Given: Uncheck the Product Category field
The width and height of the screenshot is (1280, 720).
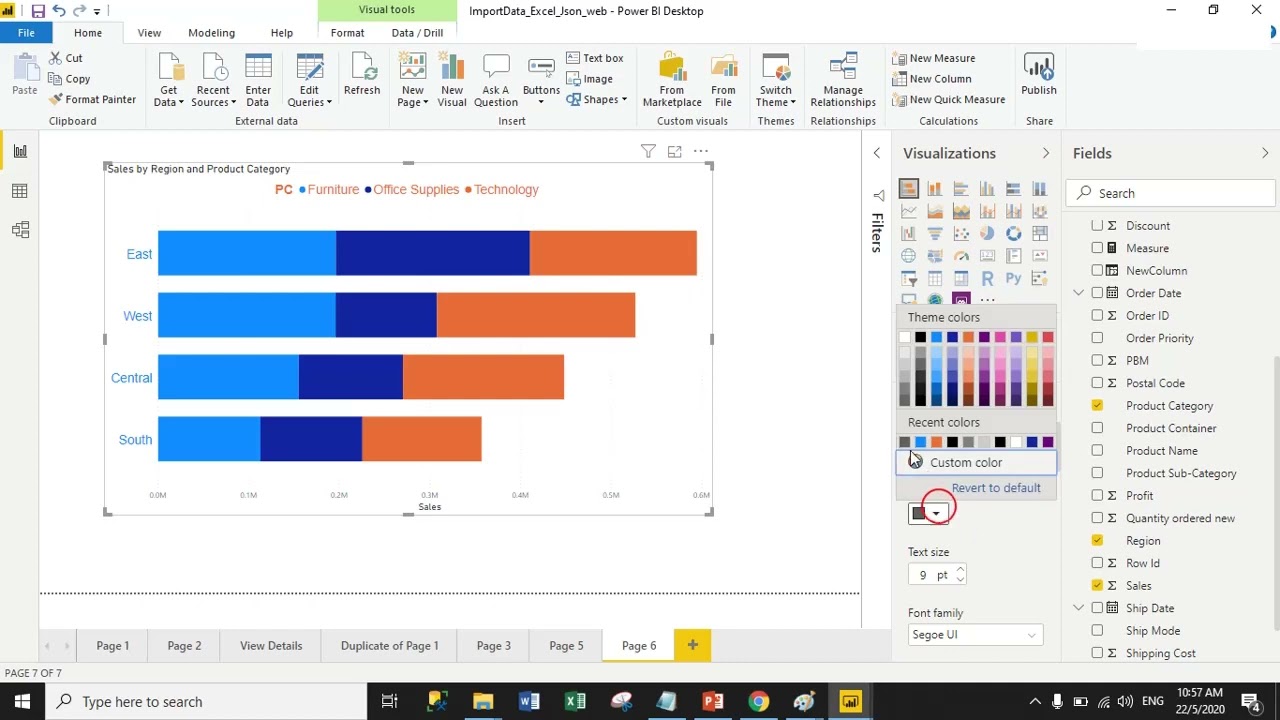Looking at the screenshot, I should [x=1097, y=405].
